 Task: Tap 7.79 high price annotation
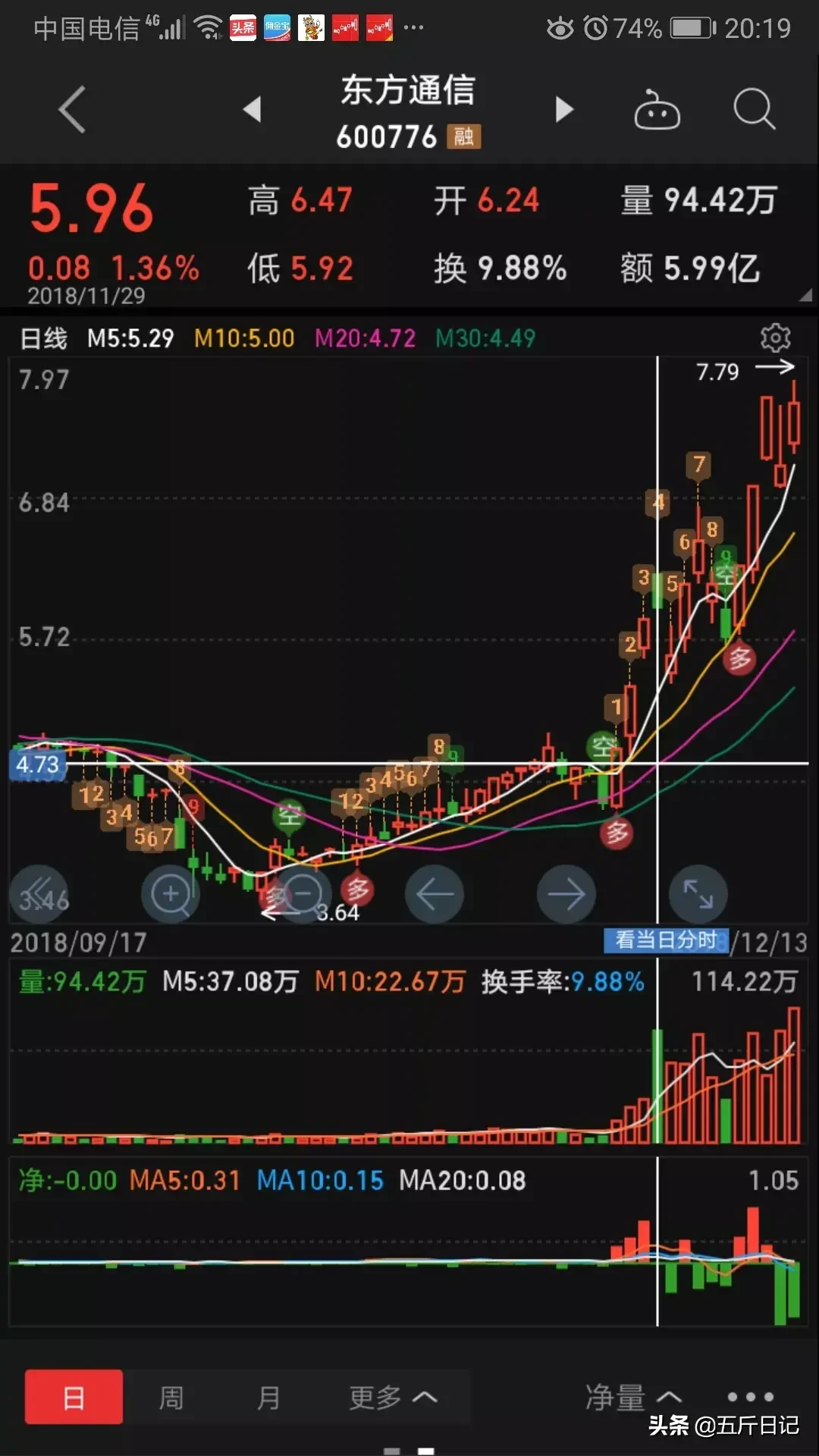pyautogui.click(x=717, y=372)
